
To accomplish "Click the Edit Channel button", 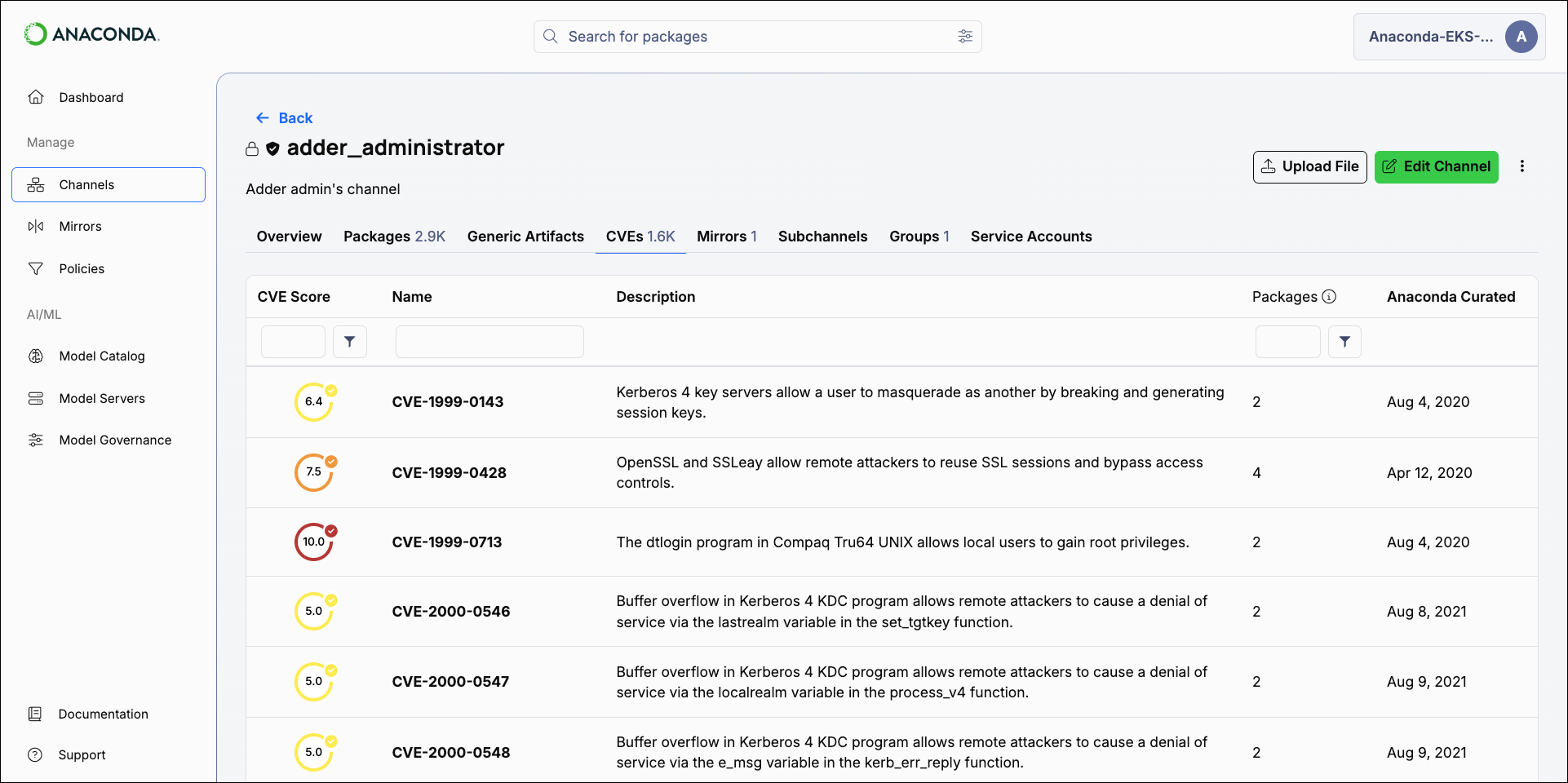I will pyautogui.click(x=1436, y=166).
